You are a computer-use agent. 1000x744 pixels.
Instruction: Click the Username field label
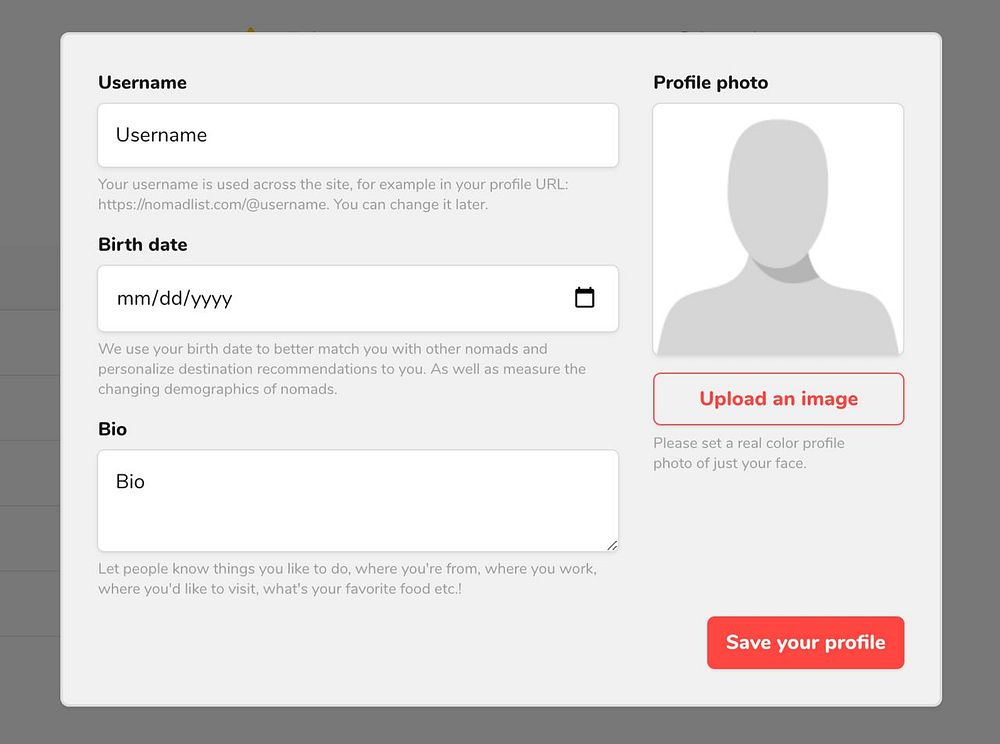[142, 83]
